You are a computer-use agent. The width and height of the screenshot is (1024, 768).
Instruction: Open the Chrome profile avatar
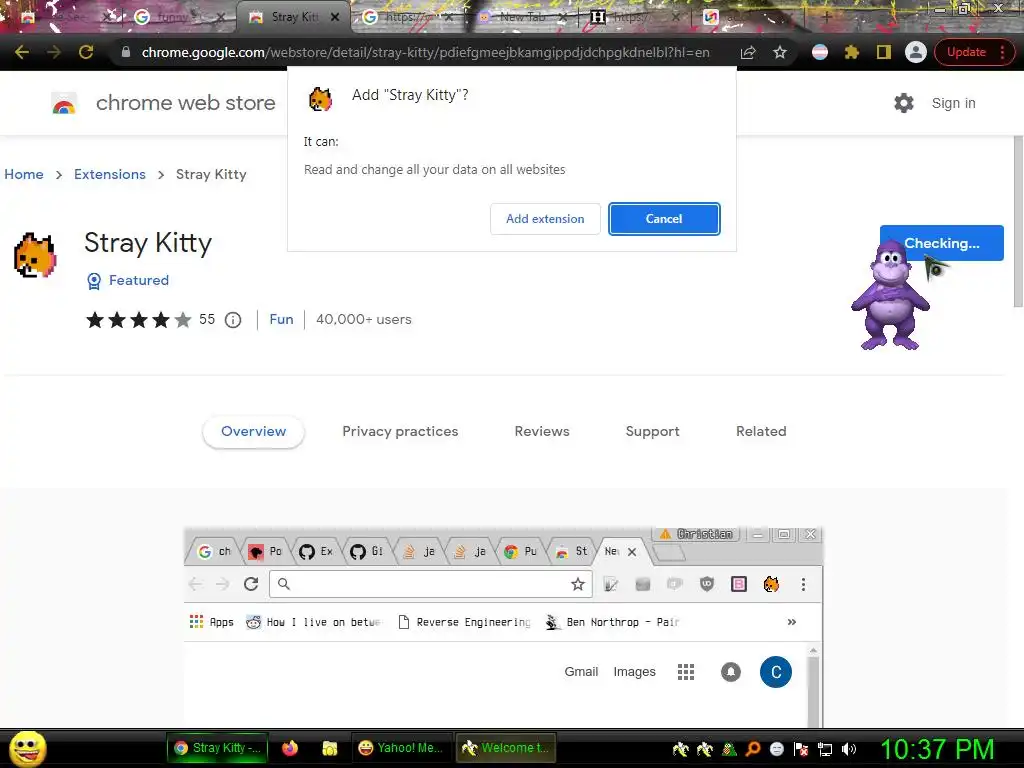point(916,52)
